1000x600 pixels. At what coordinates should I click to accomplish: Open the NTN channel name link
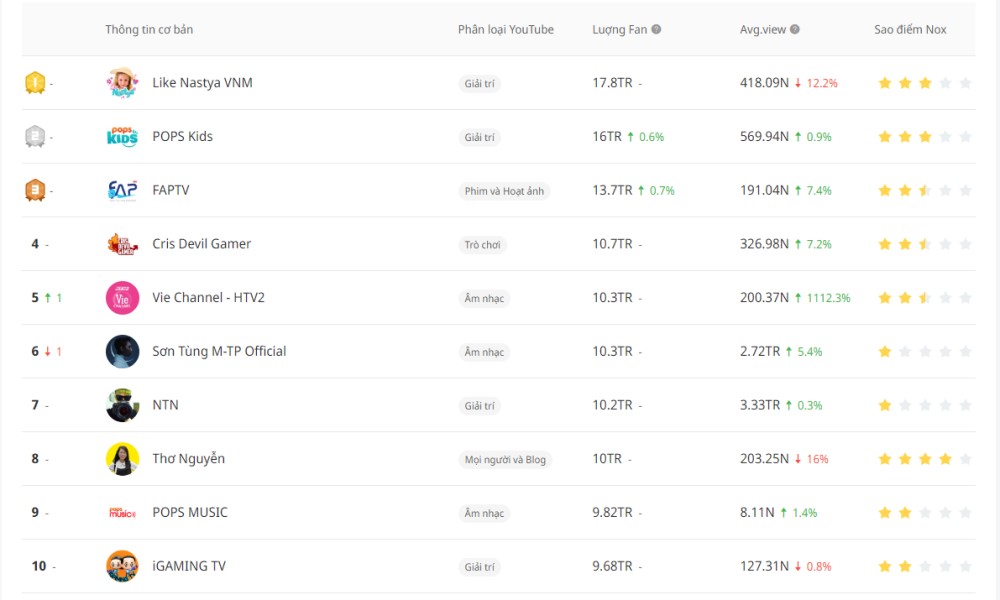pyautogui.click(x=165, y=405)
